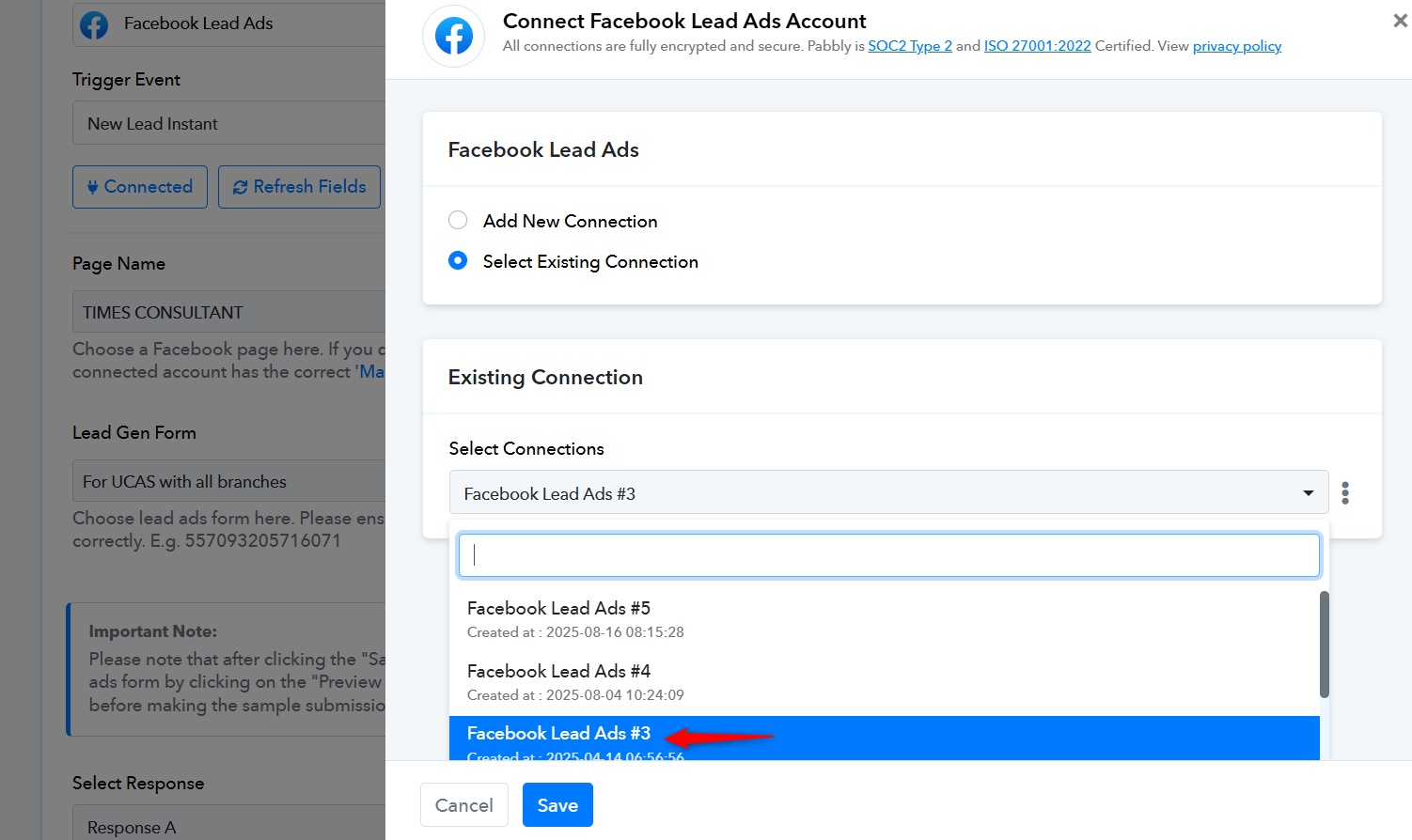Click the 'Important Note:' heading
The image size is (1412, 840).
pos(153,631)
